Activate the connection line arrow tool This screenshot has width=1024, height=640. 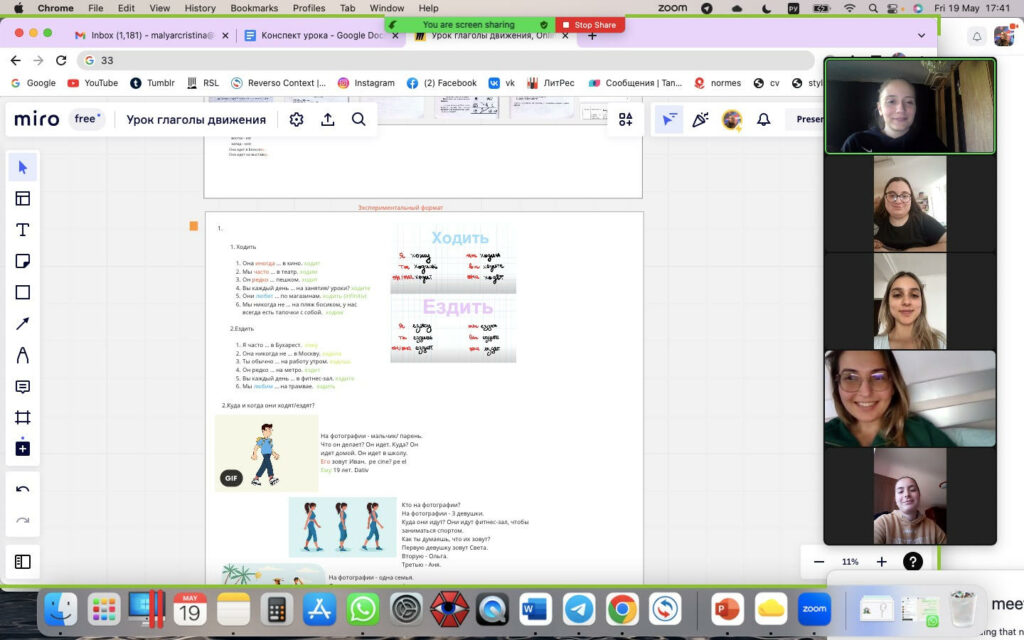coord(23,323)
